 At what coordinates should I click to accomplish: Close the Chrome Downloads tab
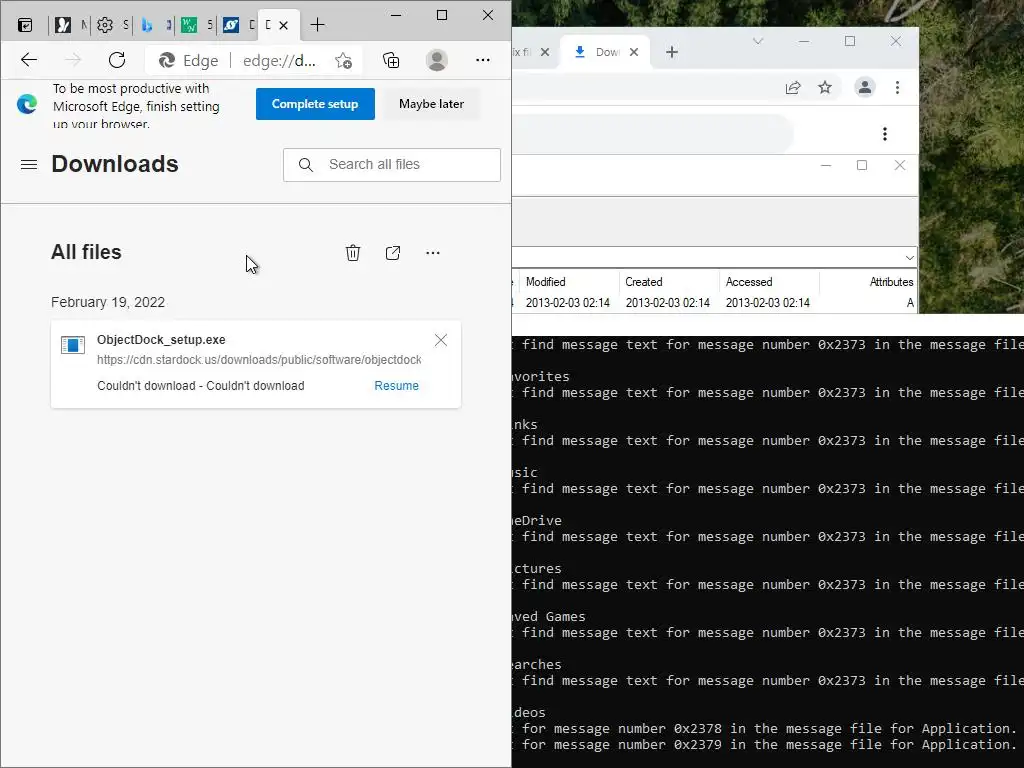coord(633,52)
